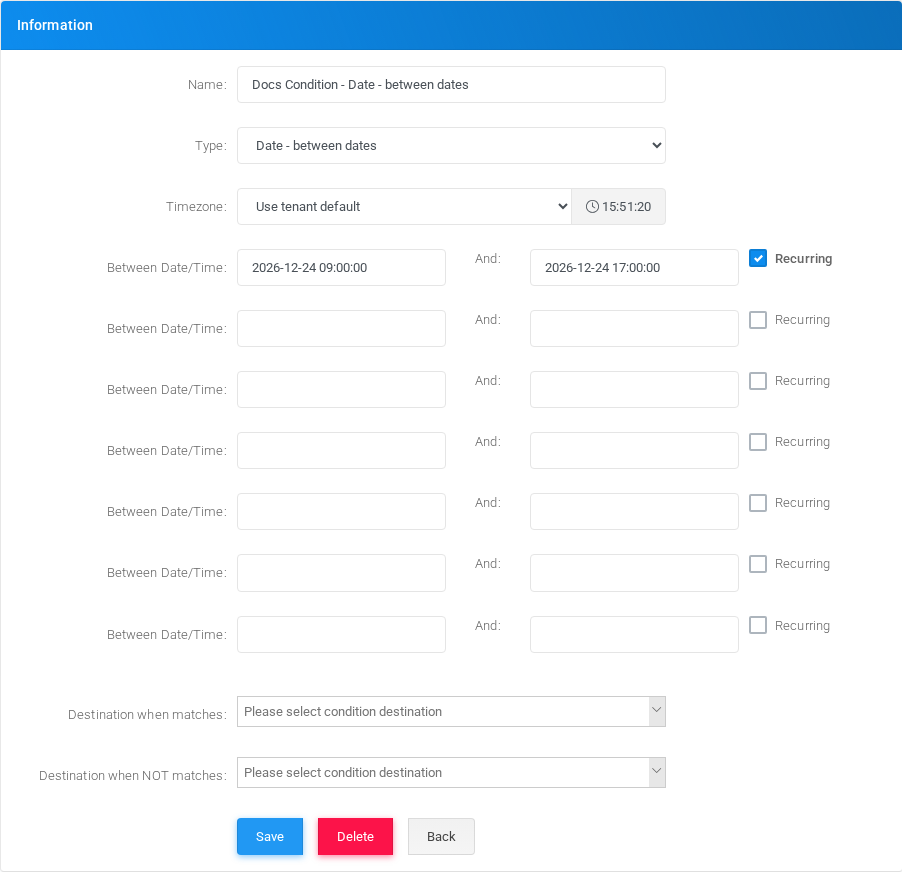Click the Destination when NOT matches label
The height and width of the screenshot is (872, 902).
pos(133,775)
